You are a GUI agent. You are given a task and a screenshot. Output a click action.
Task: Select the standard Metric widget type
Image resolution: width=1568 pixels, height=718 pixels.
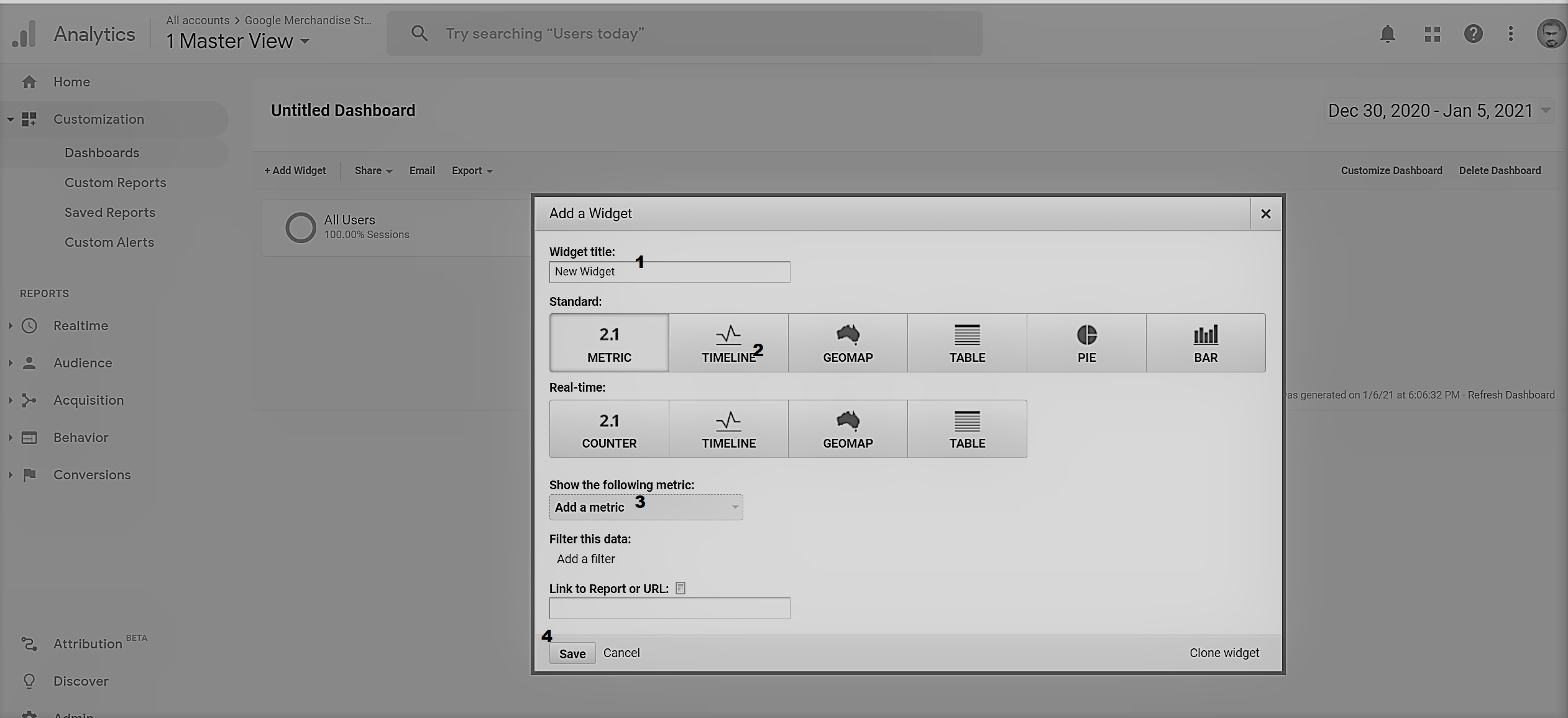click(x=609, y=343)
